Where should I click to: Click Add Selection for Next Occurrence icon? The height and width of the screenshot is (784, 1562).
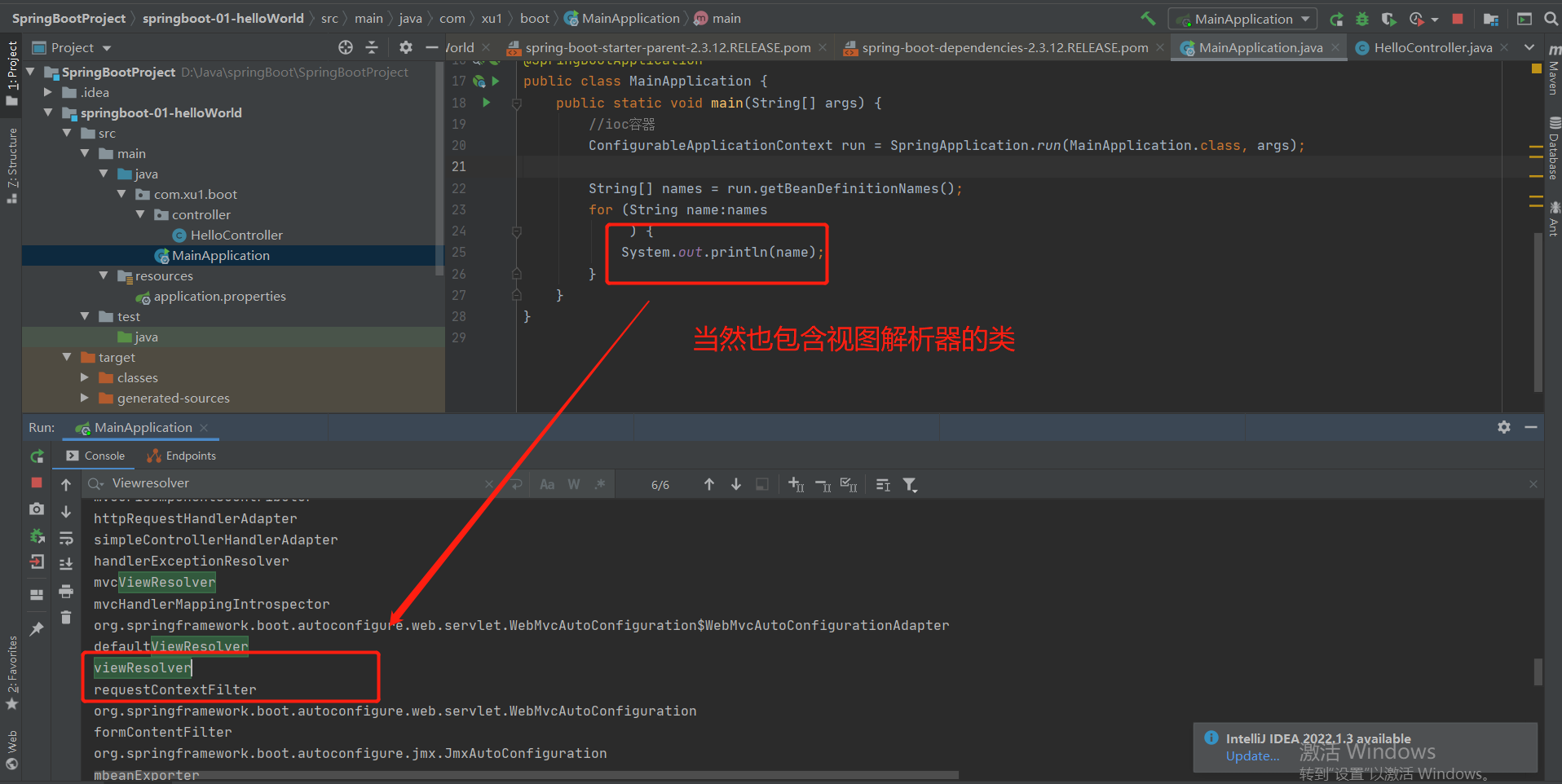click(x=796, y=485)
